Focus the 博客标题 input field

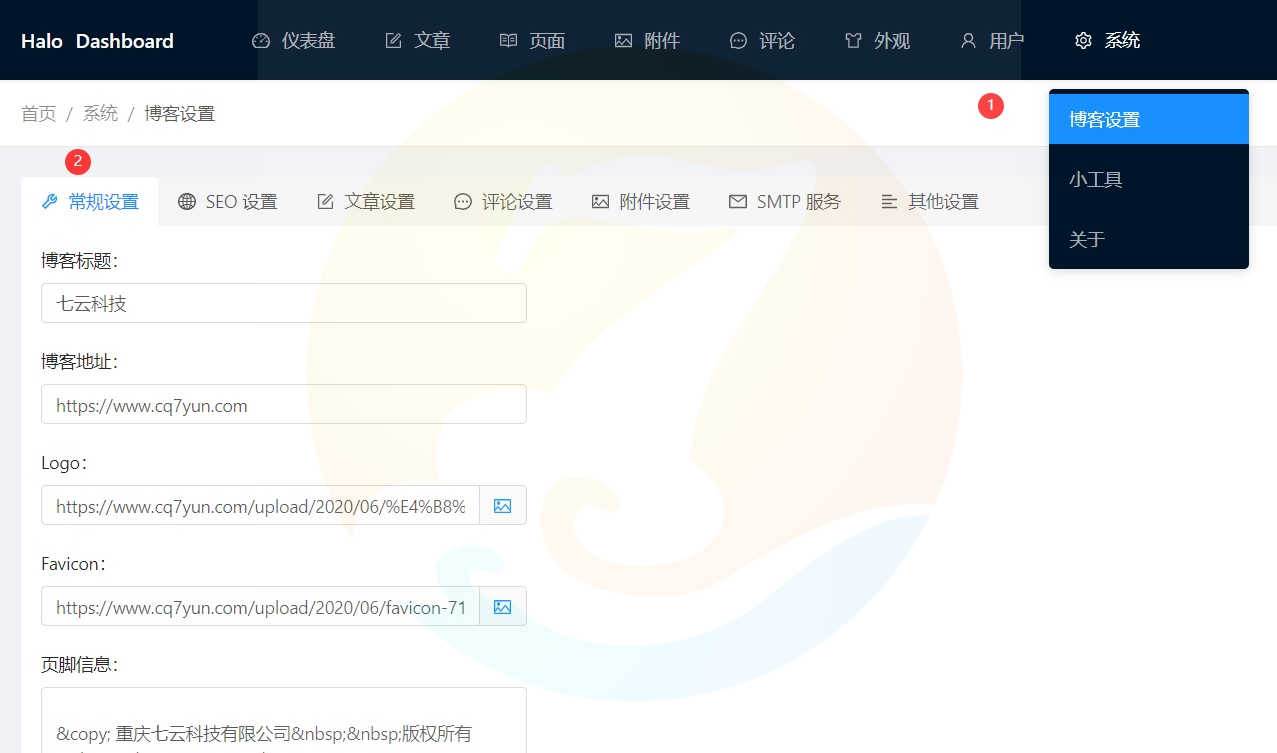click(284, 303)
